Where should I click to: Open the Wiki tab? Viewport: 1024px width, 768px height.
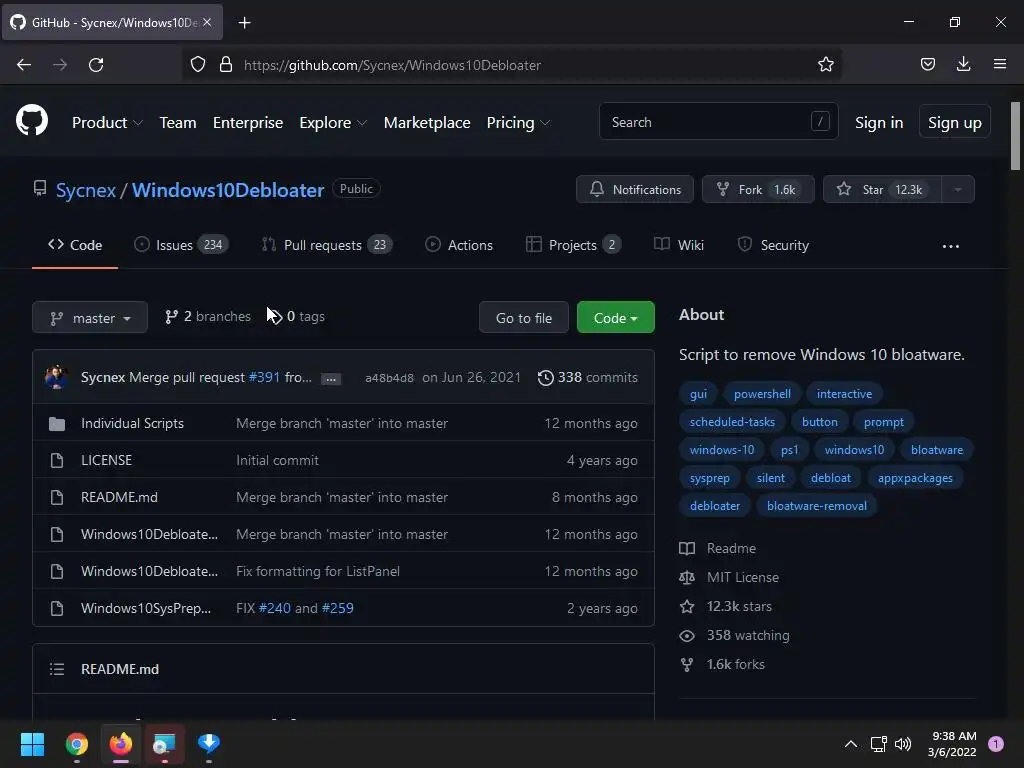tap(679, 245)
